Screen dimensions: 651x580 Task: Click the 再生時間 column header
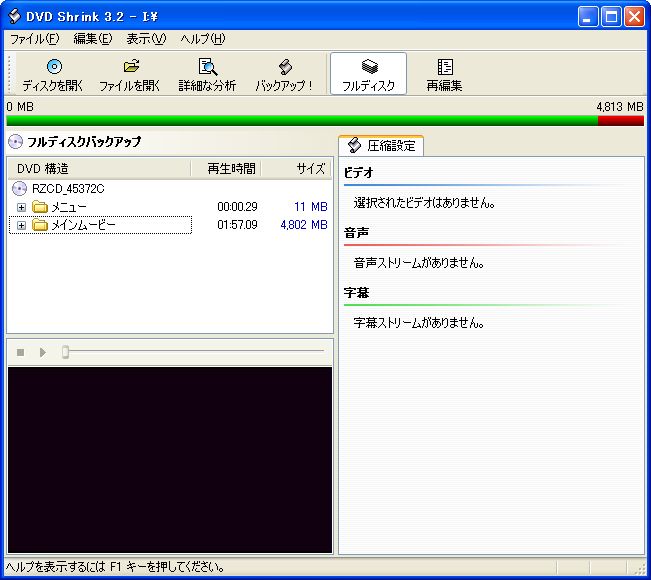click(x=226, y=169)
